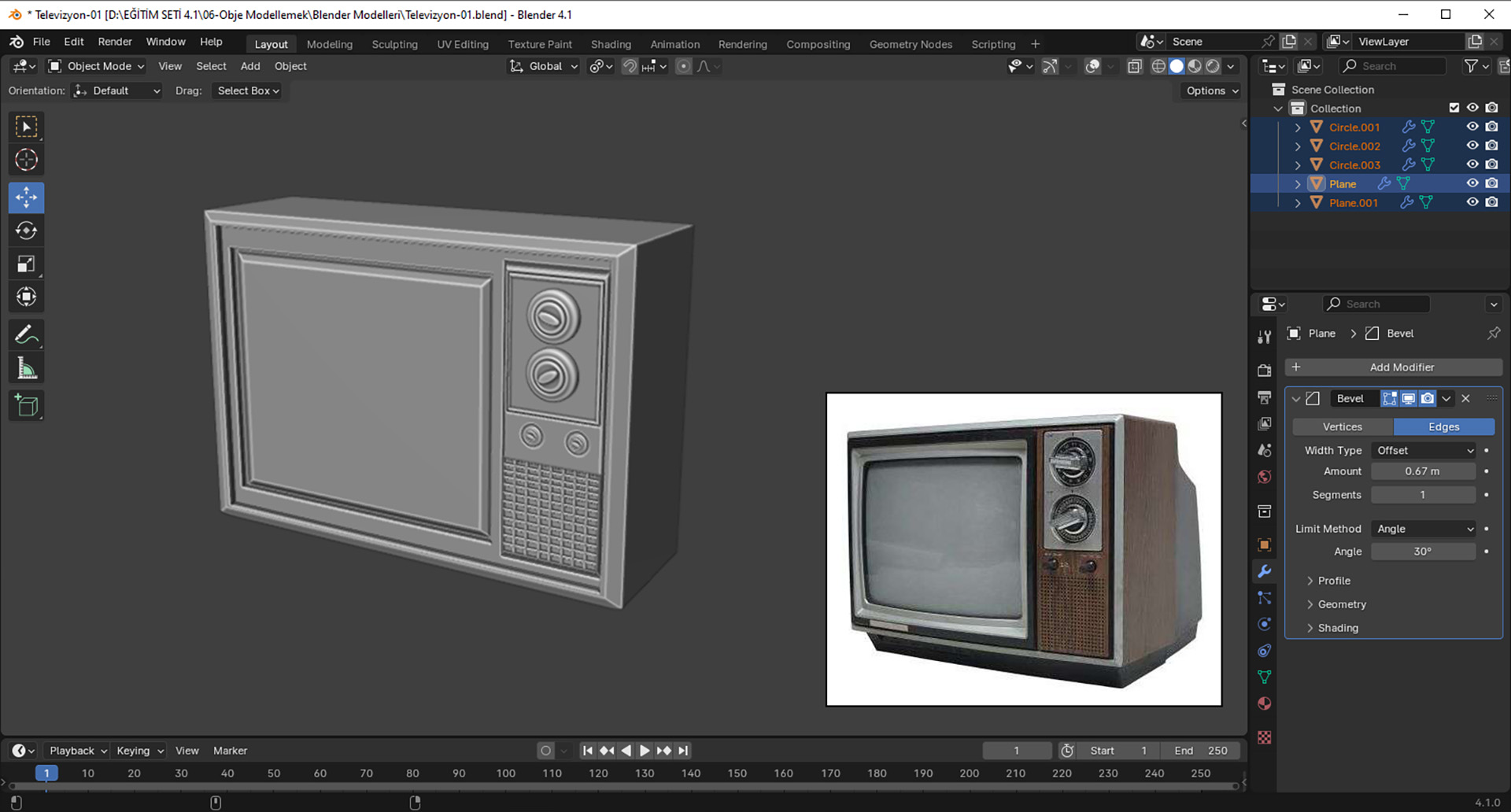The height and width of the screenshot is (812, 1511).
Task: Disable rendering for Plane.001
Action: pos(1491,202)
